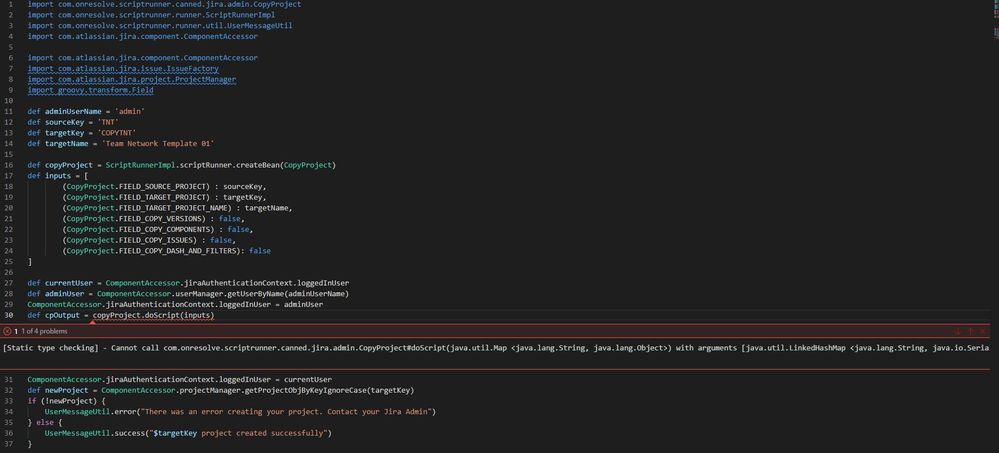This screenshot has width=999, height=453.
Task: Click line number 16 in the gutter
Action: pos(9,165)
